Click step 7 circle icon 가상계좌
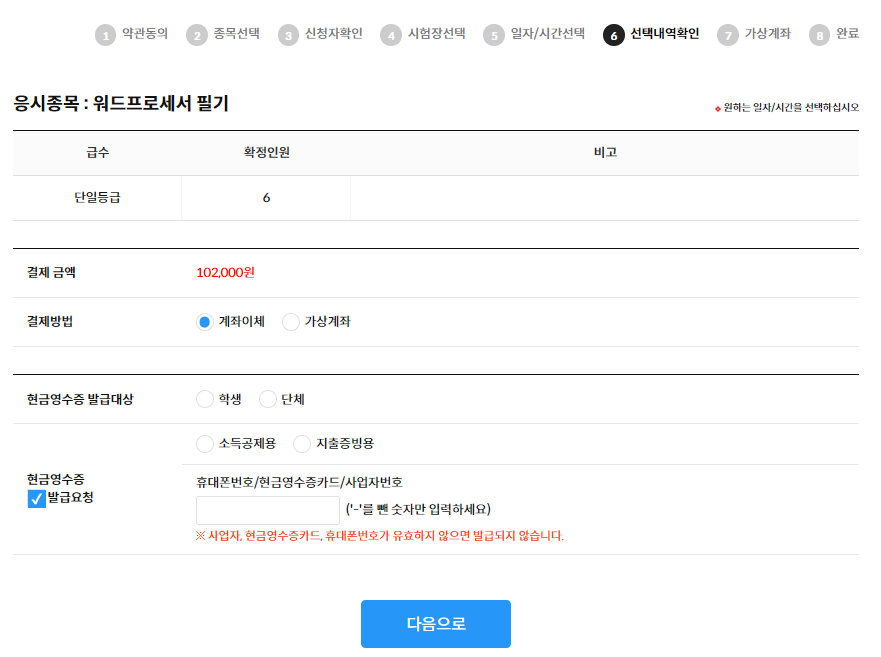 (x=727, y=35)
